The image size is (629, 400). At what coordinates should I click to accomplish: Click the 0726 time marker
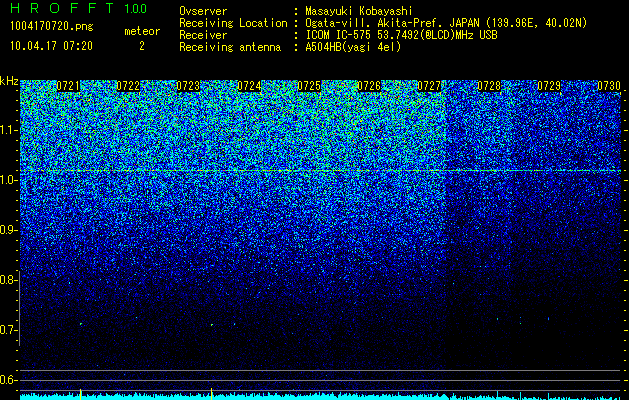tap(369, 86)
